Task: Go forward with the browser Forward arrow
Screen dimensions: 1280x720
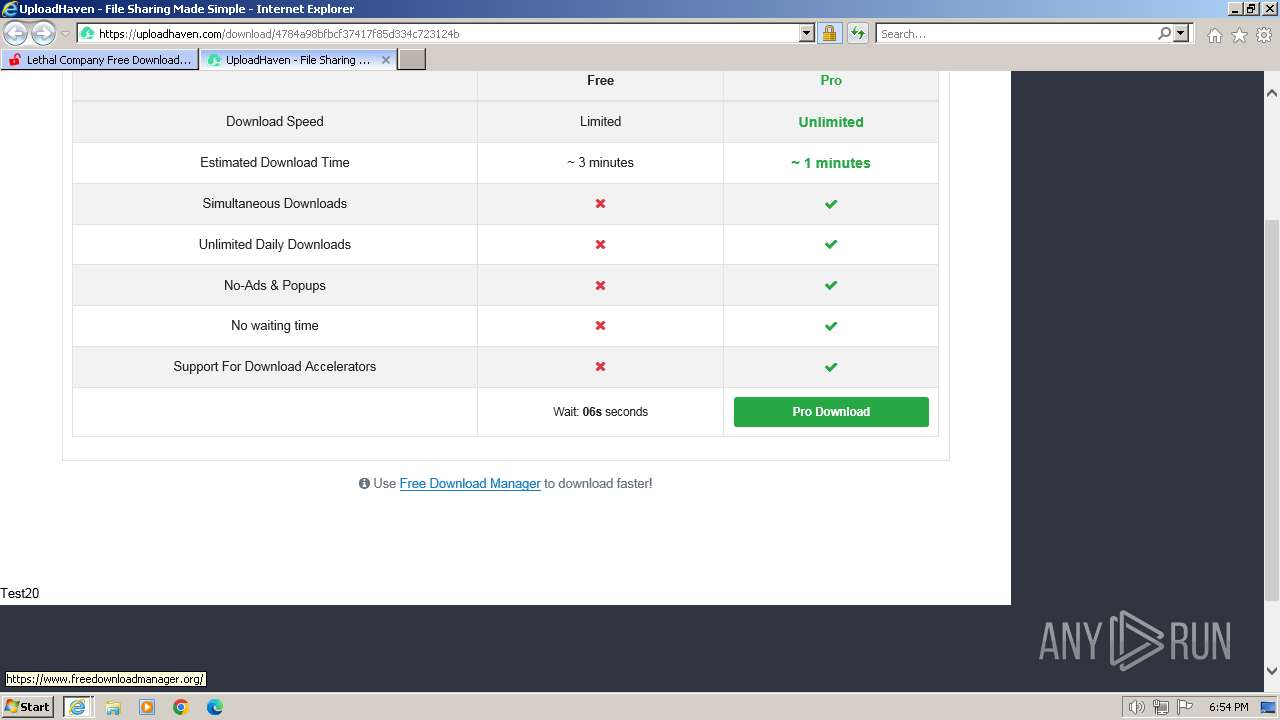Action: click(43, 34)
